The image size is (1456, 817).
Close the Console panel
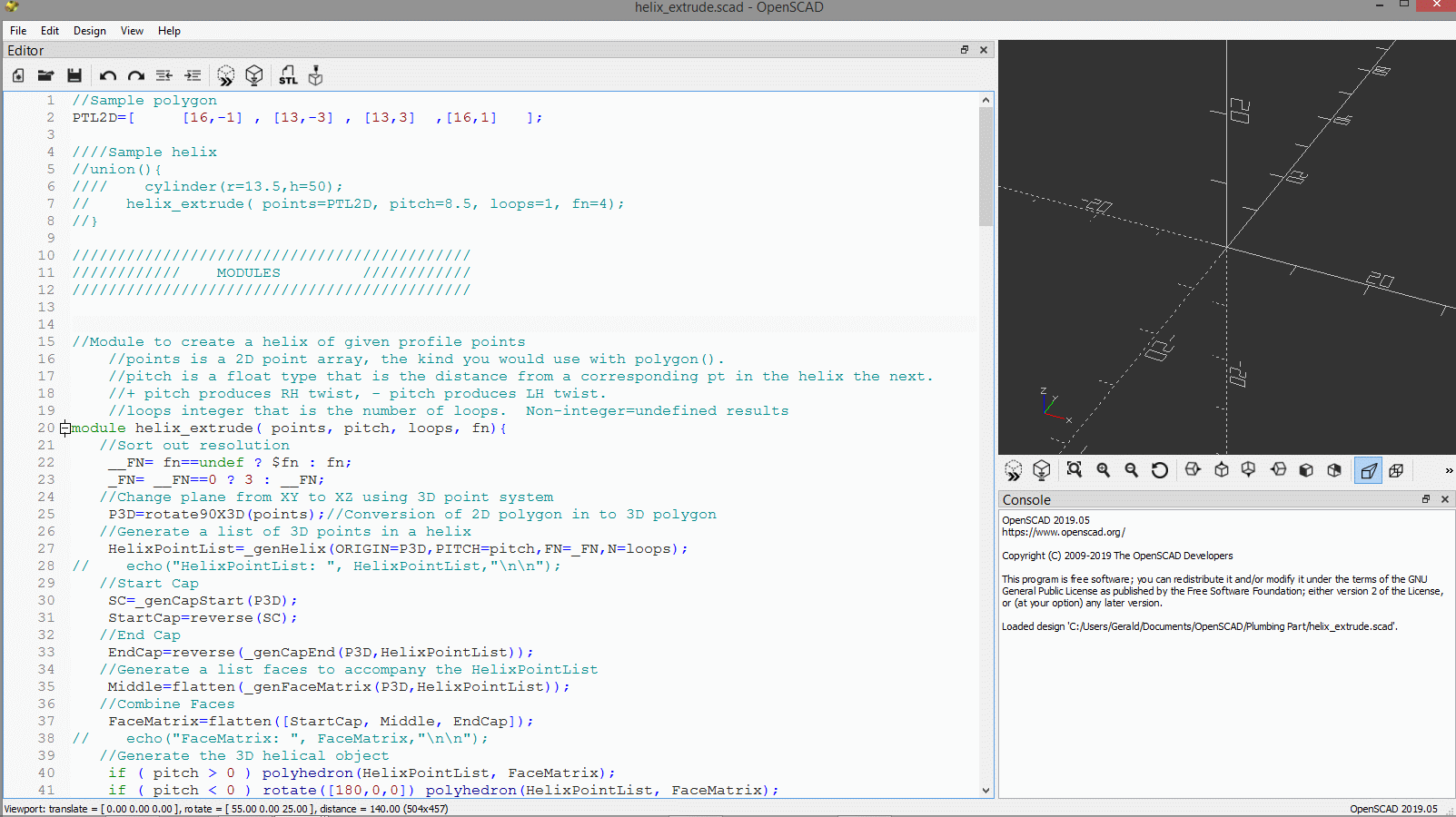pyautogui.click(x=1445, y=499)
